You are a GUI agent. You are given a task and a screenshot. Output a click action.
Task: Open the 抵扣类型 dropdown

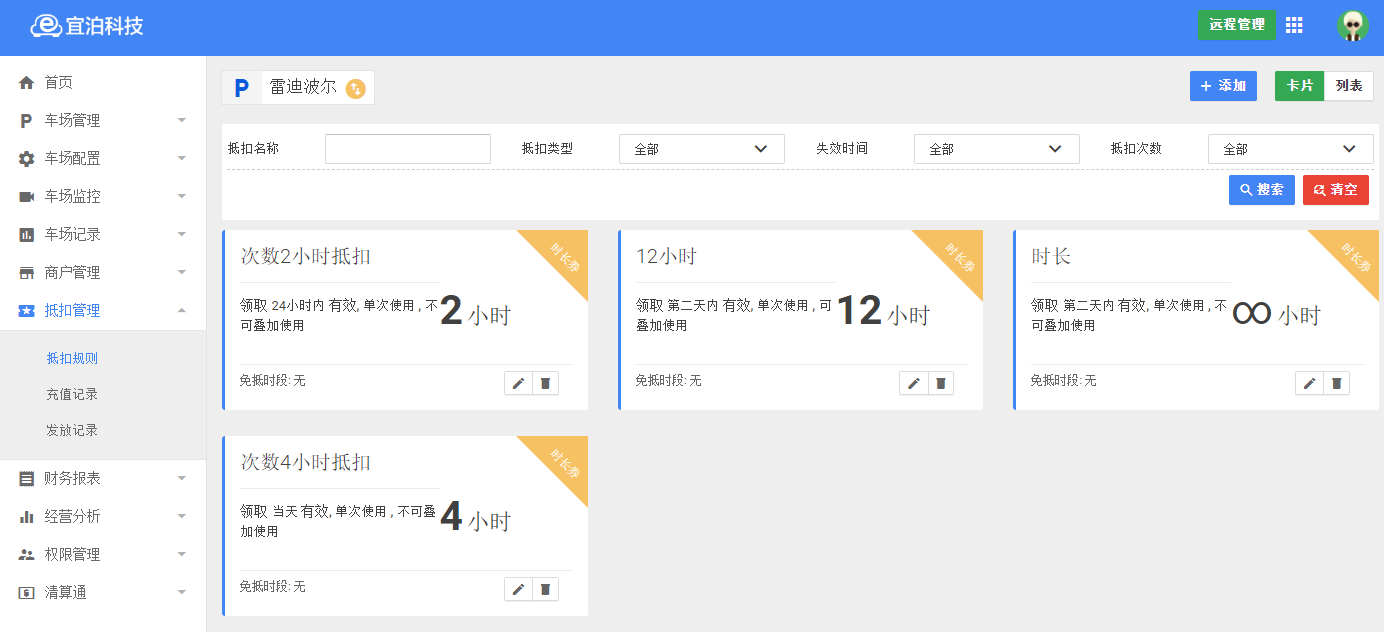coord(702,149)
